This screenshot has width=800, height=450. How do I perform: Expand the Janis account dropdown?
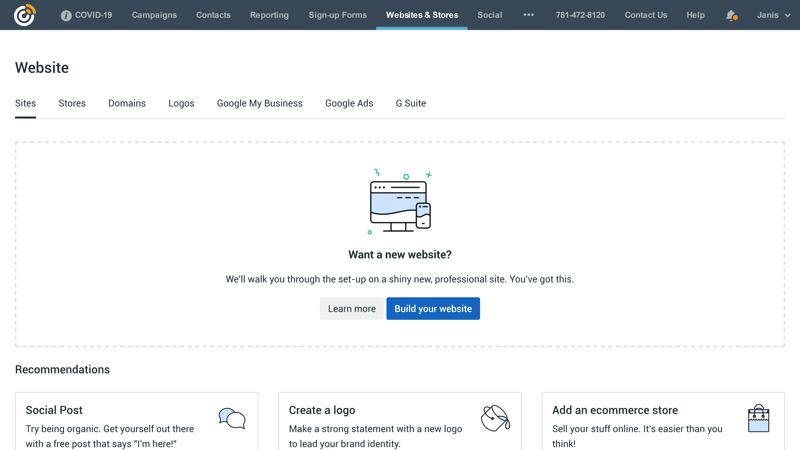point(773,15)
